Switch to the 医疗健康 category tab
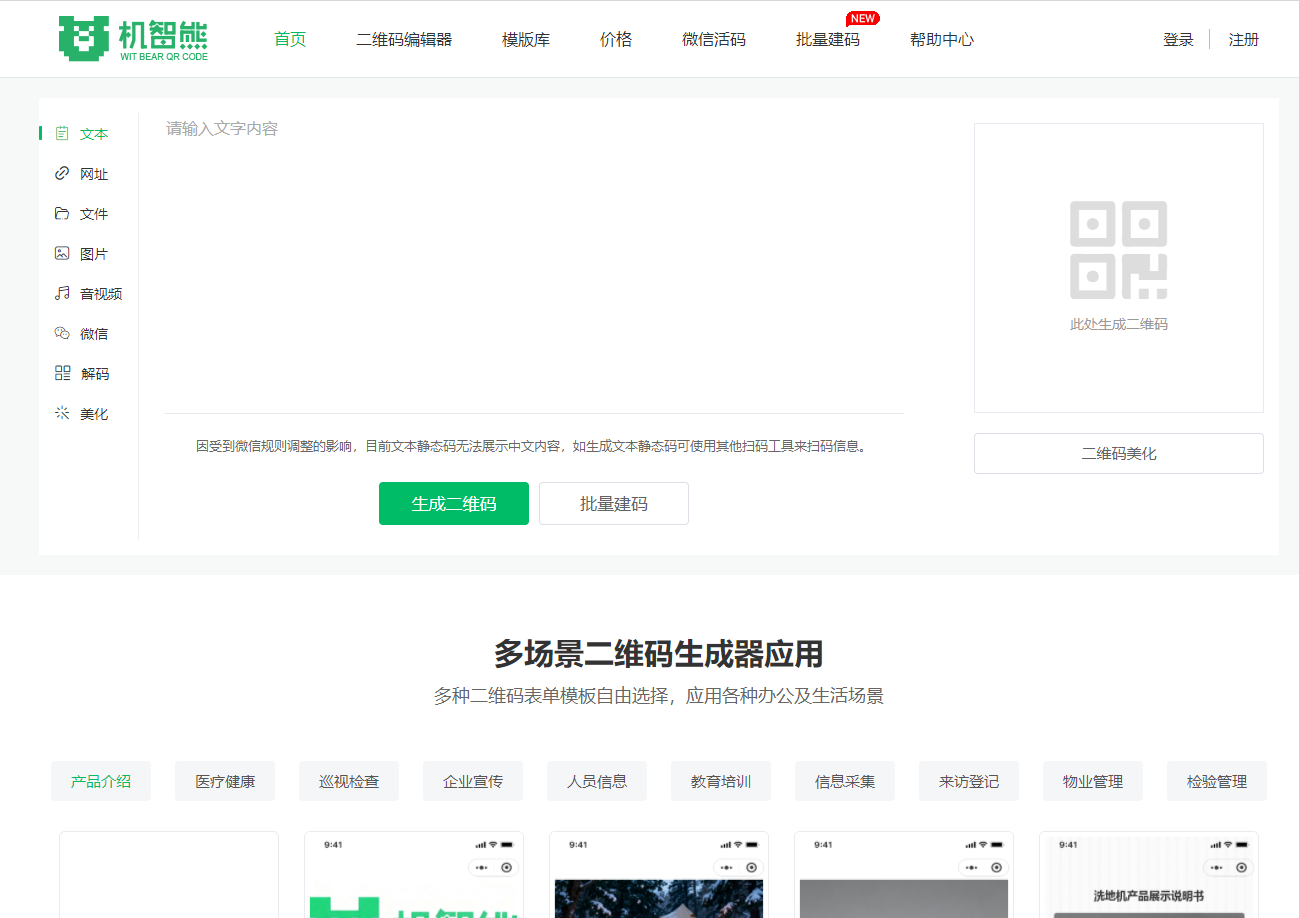This screenshot has height=918, width=1299. pos(225,781)
